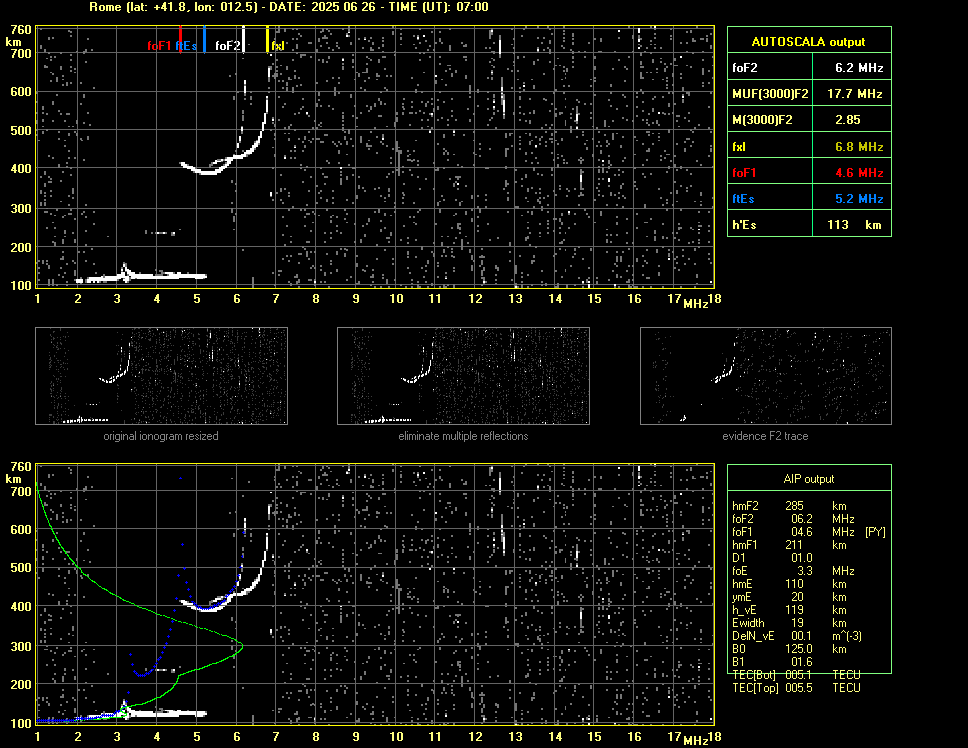The width and height of the screenshot is (968, 748).
Task: Click the yellow fxI marker on top ionogram
Action: (x=267, y=39)
